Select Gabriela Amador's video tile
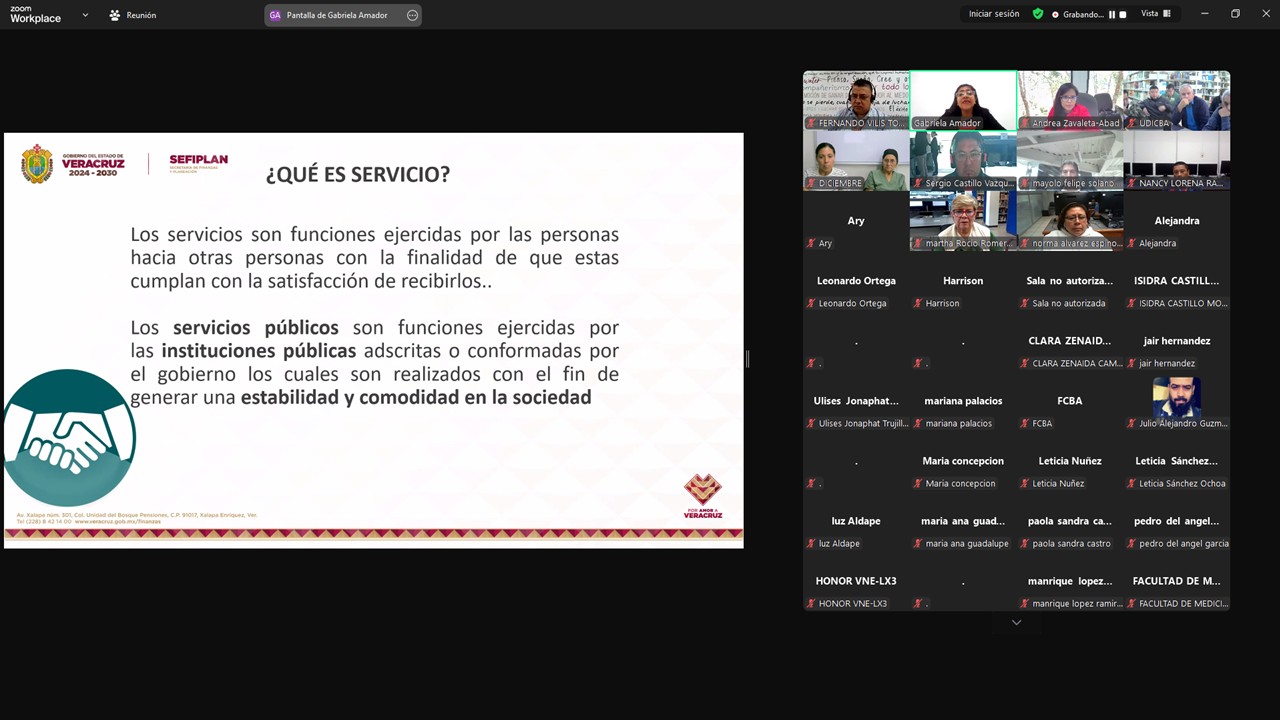Image resolution: width=1280 pixels, height=720 pixels. [x=963, y=98]
